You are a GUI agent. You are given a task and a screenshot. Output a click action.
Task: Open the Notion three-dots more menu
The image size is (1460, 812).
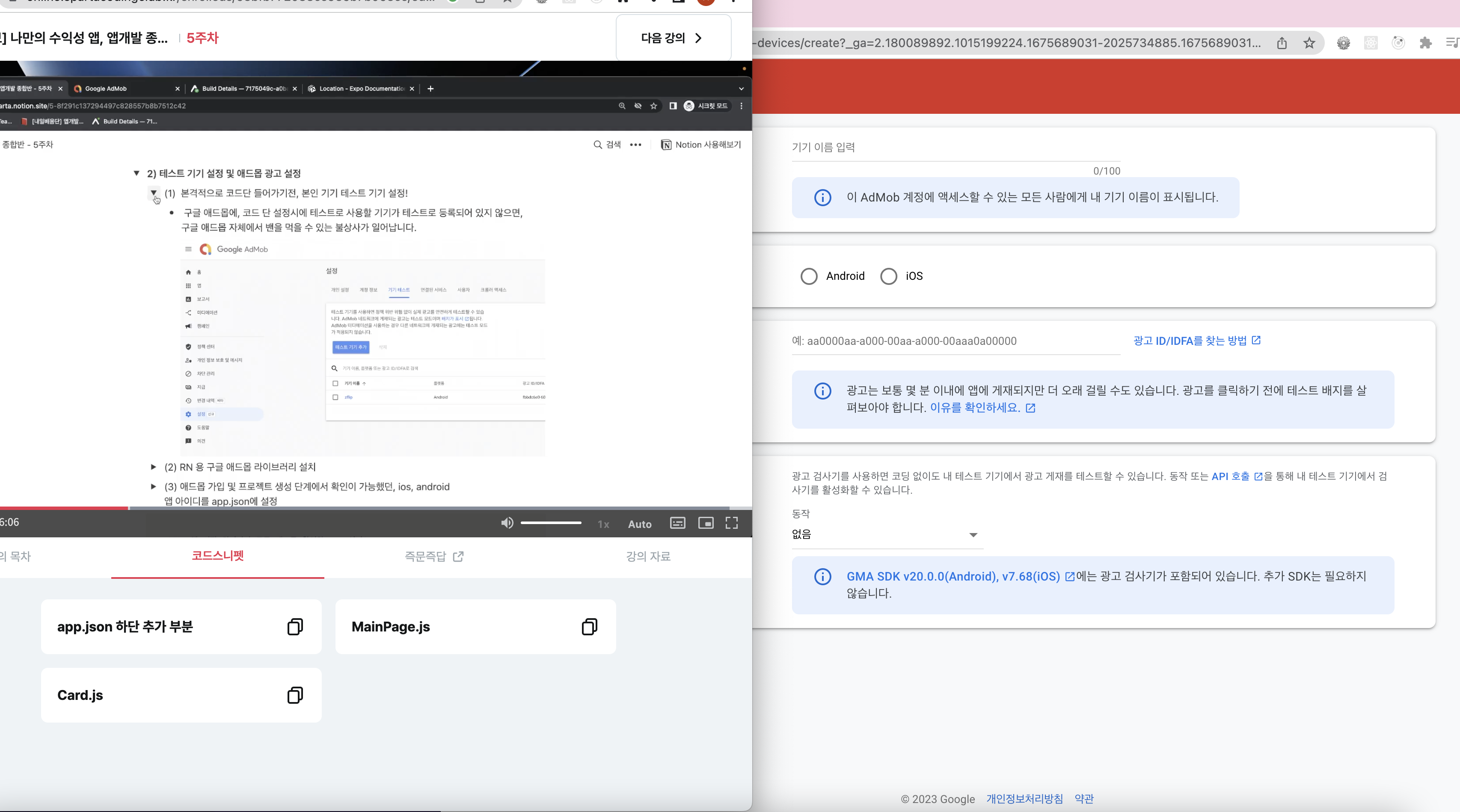[635, 145]
